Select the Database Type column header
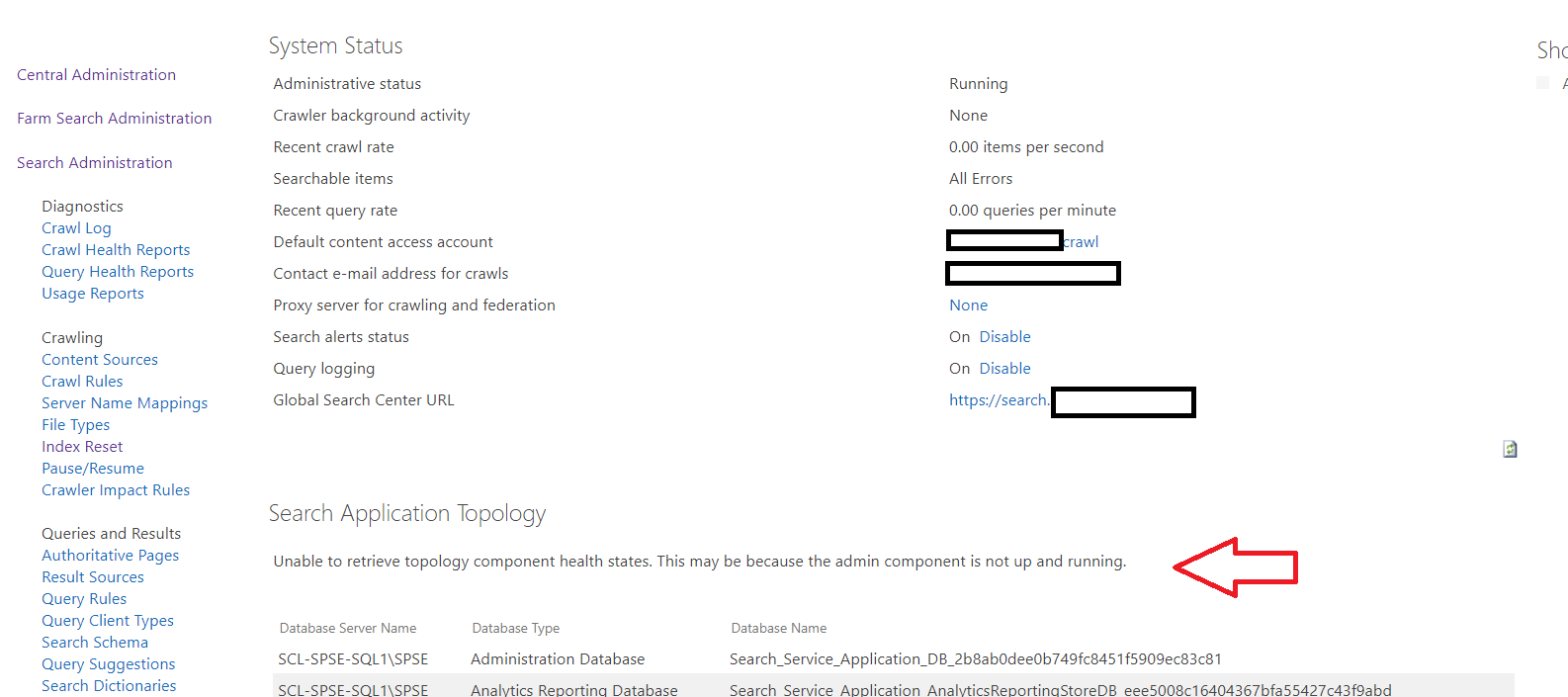 515,629
